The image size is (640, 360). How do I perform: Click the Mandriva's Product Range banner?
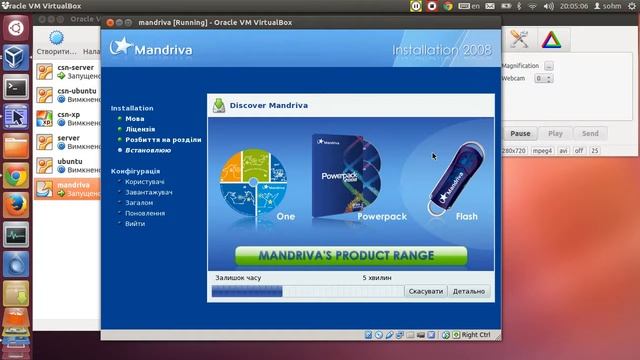tap(351, 256)
